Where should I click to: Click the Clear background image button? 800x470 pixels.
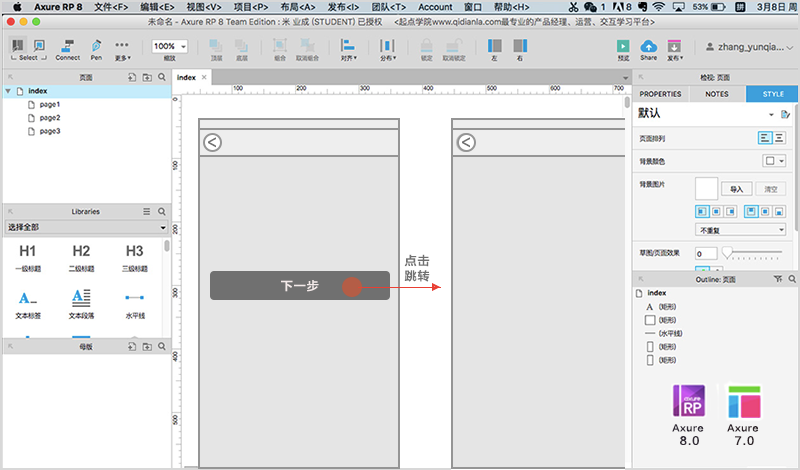click(x=770, y=189)
